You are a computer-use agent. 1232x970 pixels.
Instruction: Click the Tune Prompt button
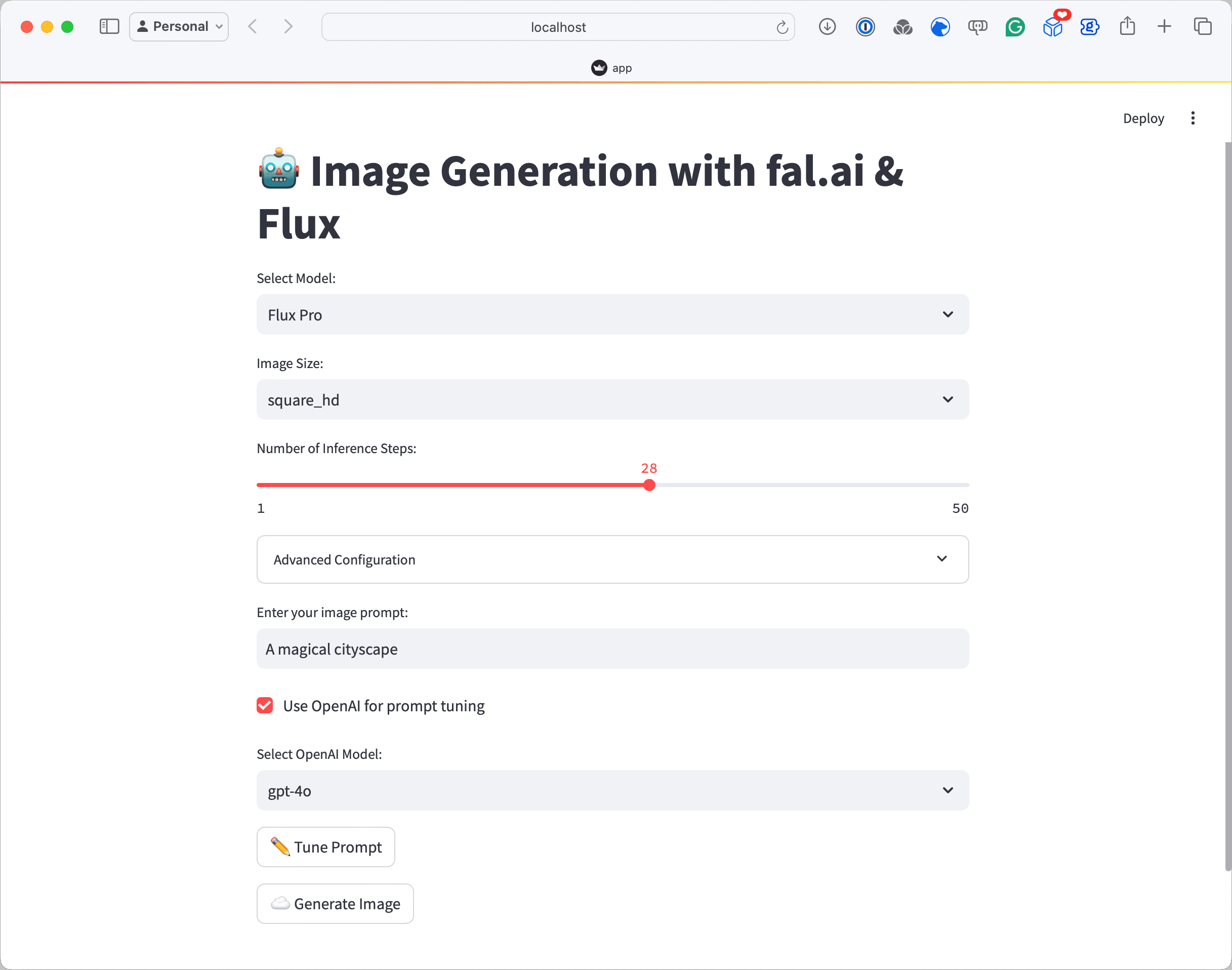[326, 847]
